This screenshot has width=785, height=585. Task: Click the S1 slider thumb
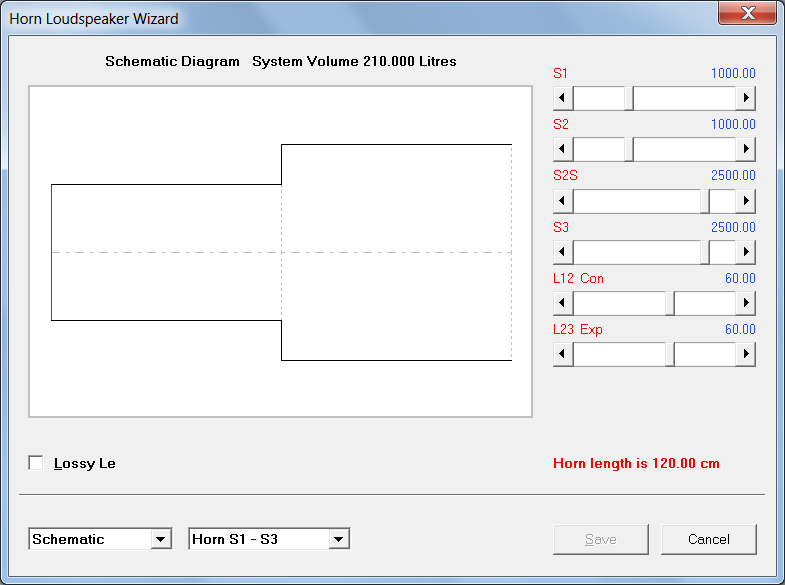(x=629, y=98)
